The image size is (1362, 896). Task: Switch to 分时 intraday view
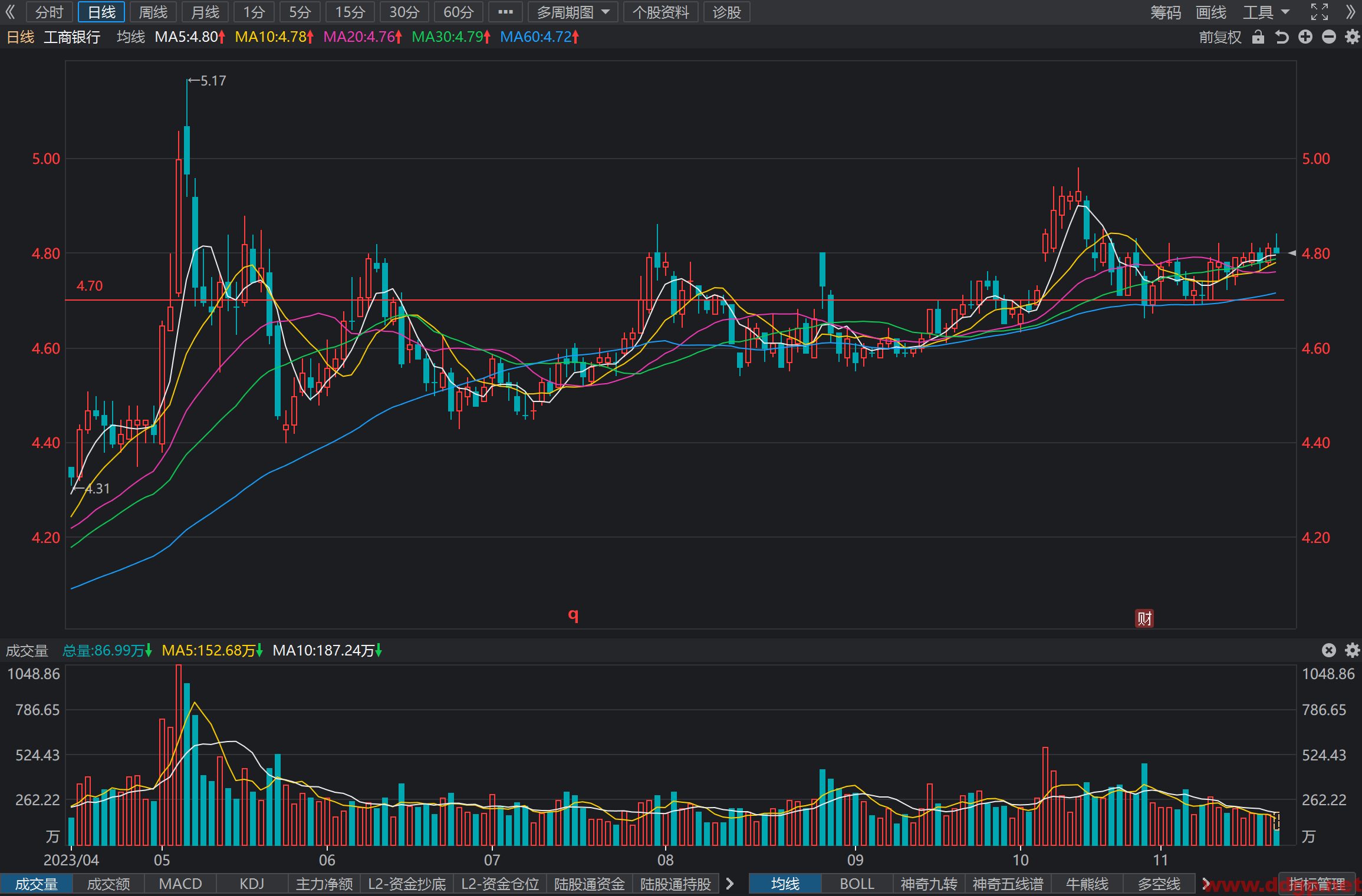pyautogui.click(x=49, y=12)
